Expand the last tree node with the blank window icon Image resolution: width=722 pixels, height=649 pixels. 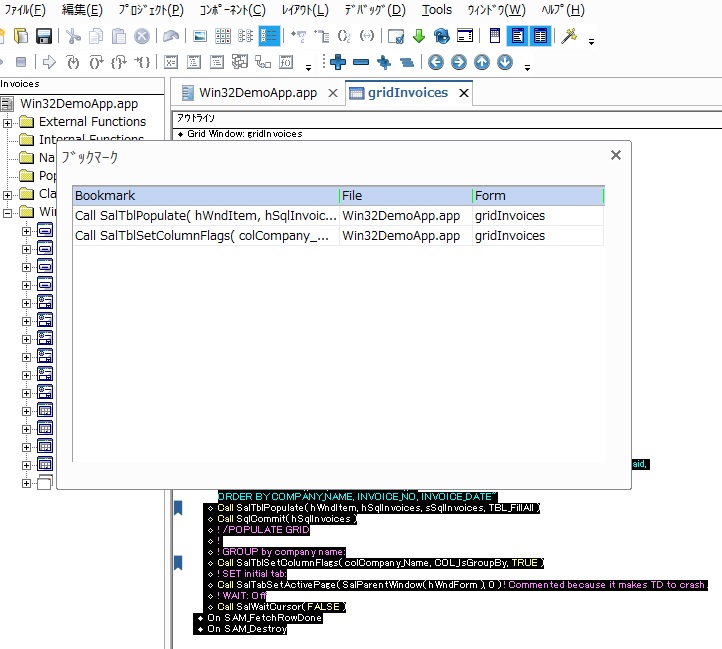[x=26, y=483]
